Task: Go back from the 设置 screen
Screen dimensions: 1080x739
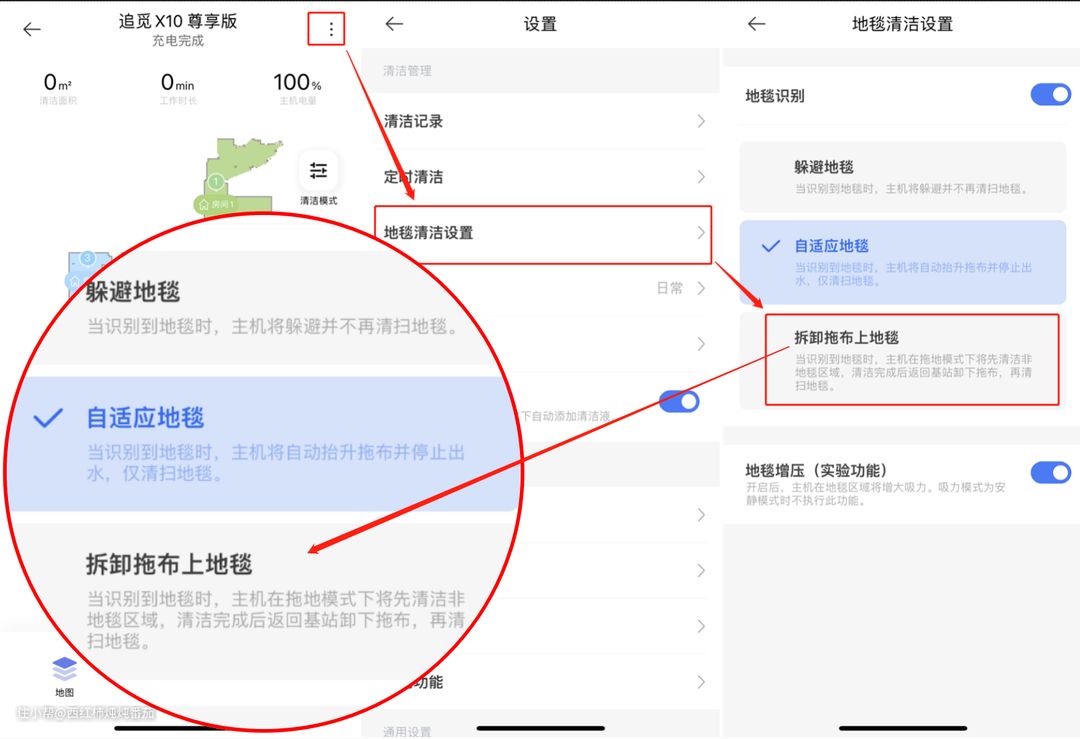Action: (x=394, y=24)
